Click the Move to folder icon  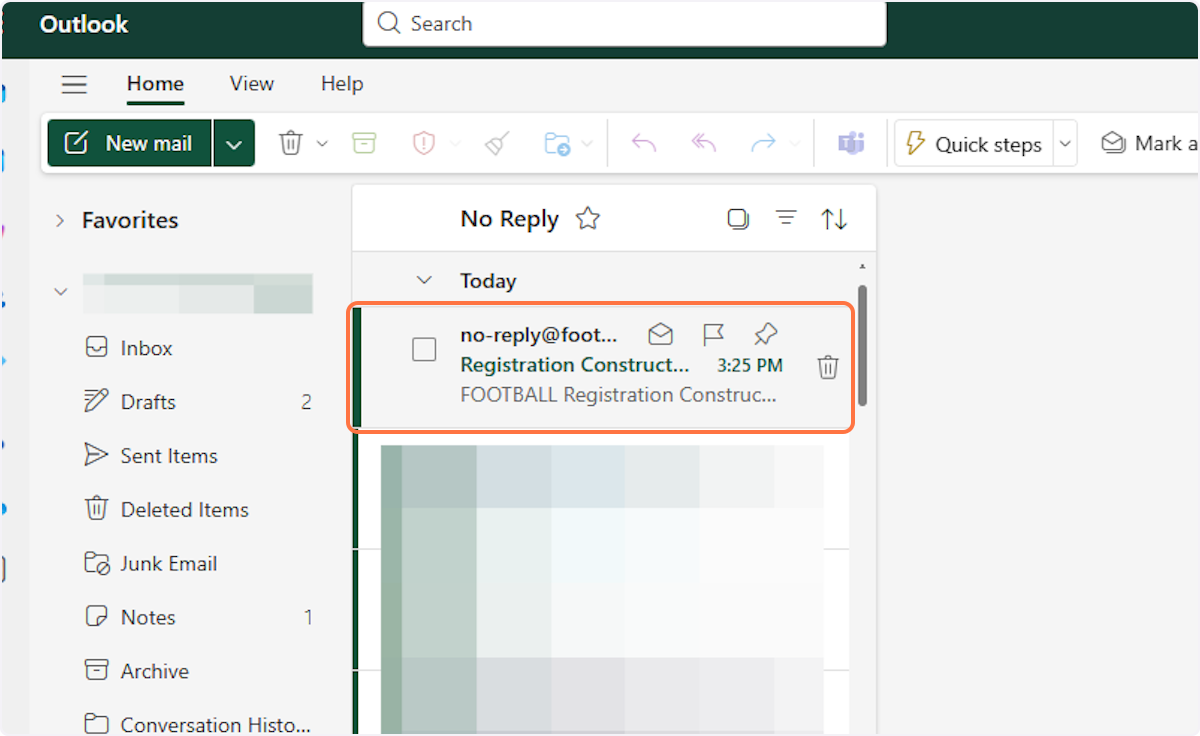557,144
